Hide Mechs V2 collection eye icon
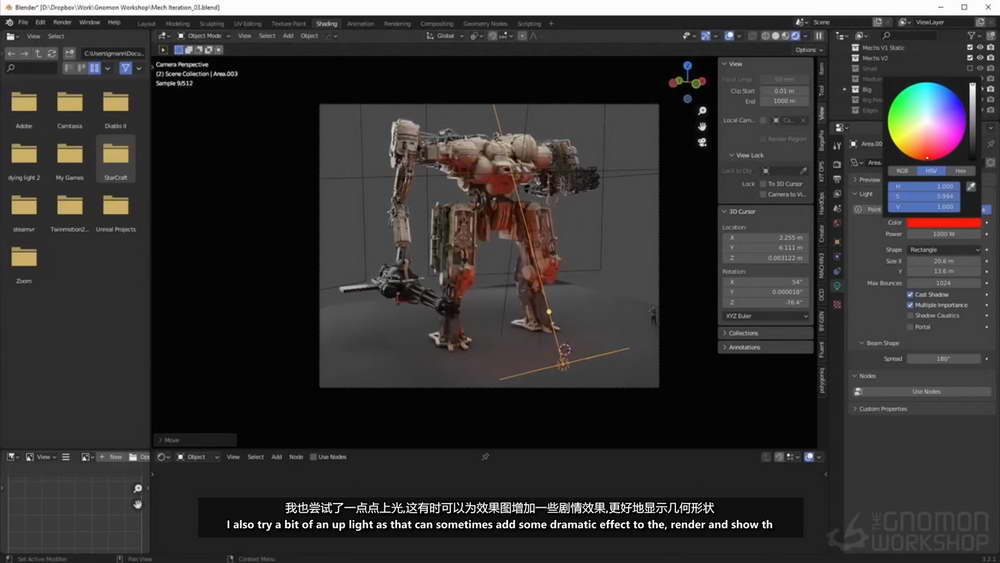1000x563 pixels. 980,58
